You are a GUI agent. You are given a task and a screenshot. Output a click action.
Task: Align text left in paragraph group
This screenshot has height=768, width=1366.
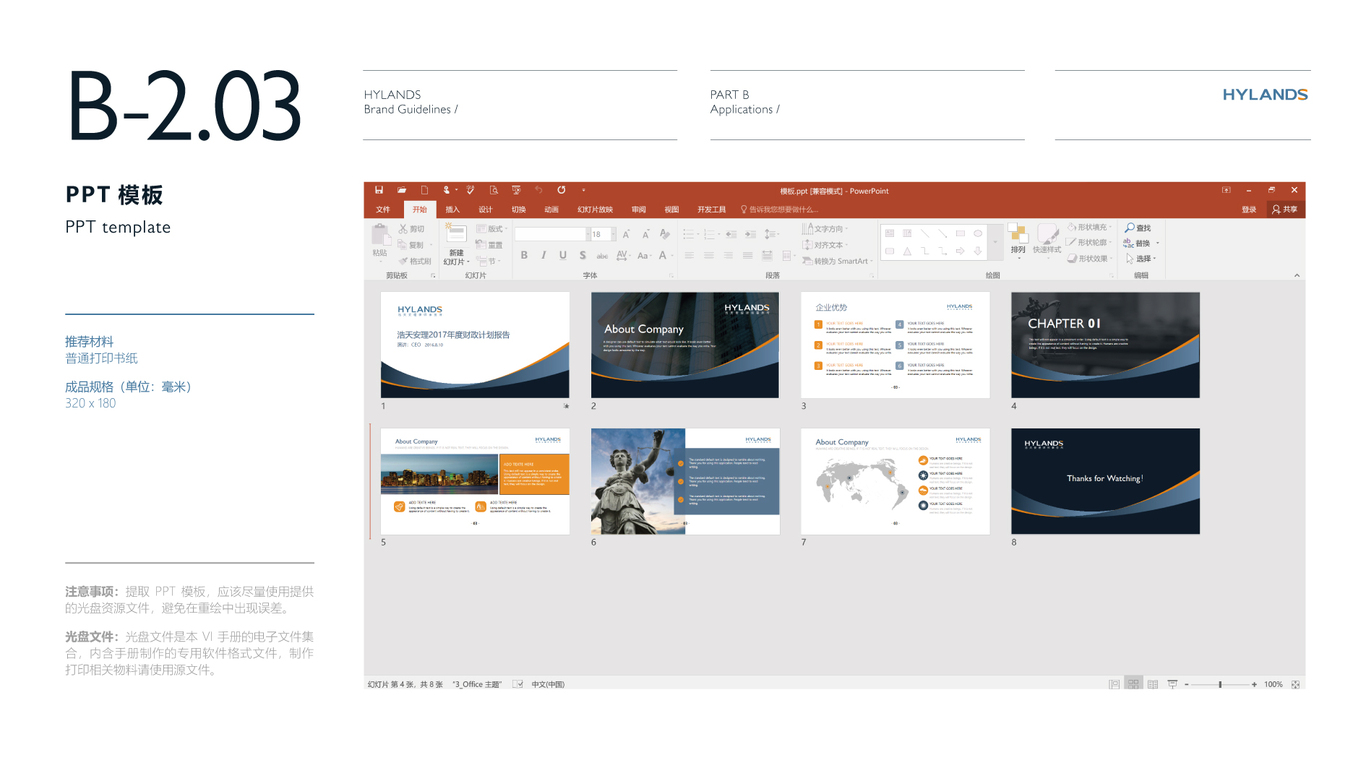pos(689,256)
